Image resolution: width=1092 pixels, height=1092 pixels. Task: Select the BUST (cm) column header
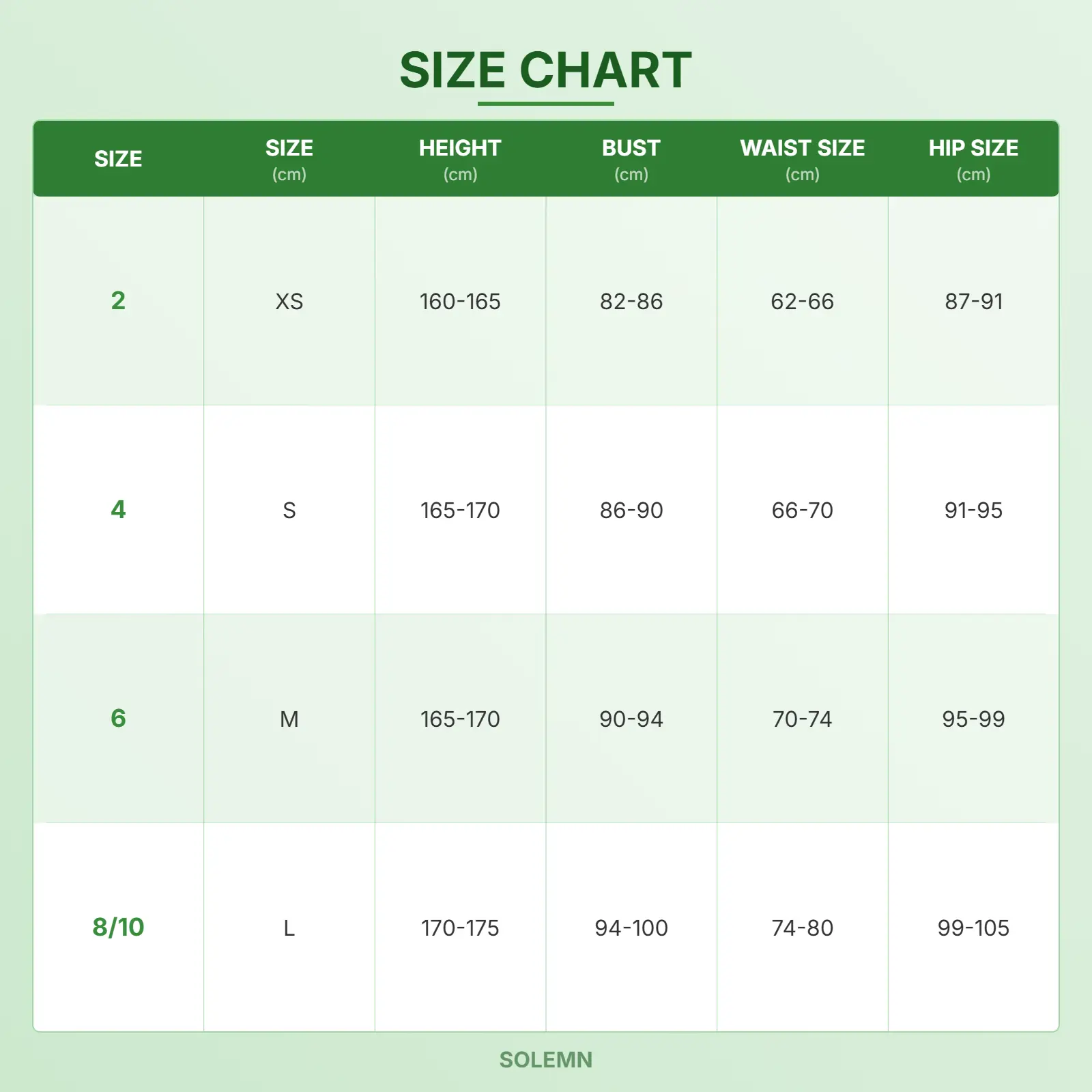pos(631,159)
